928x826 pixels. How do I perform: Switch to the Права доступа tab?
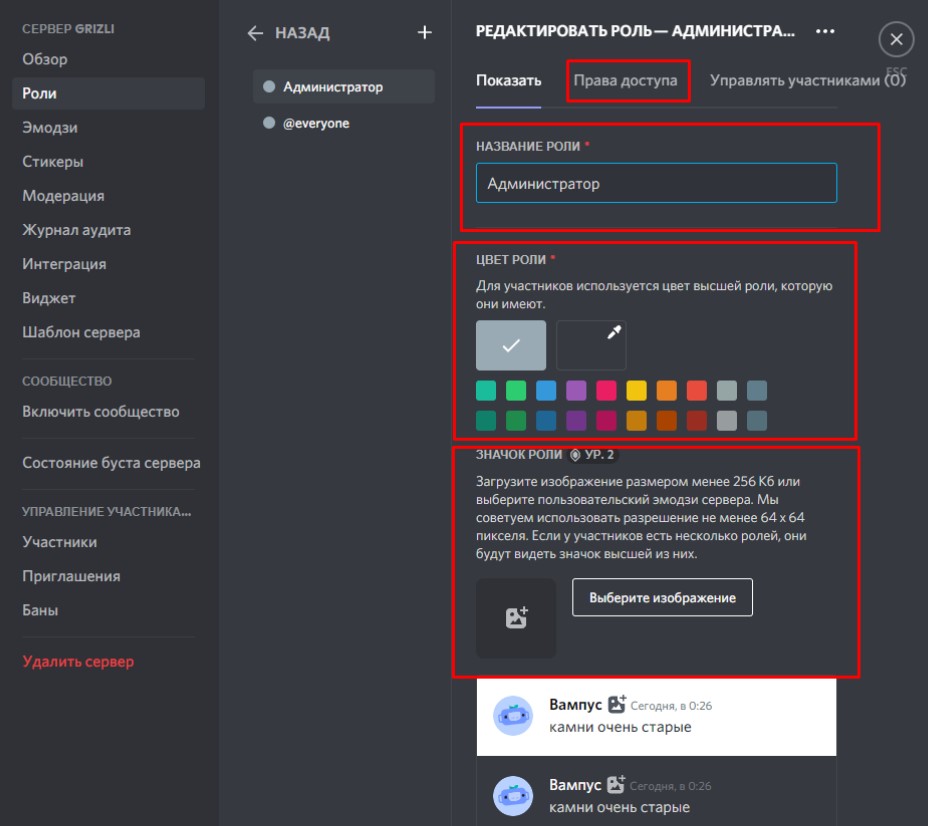point(629,81)
